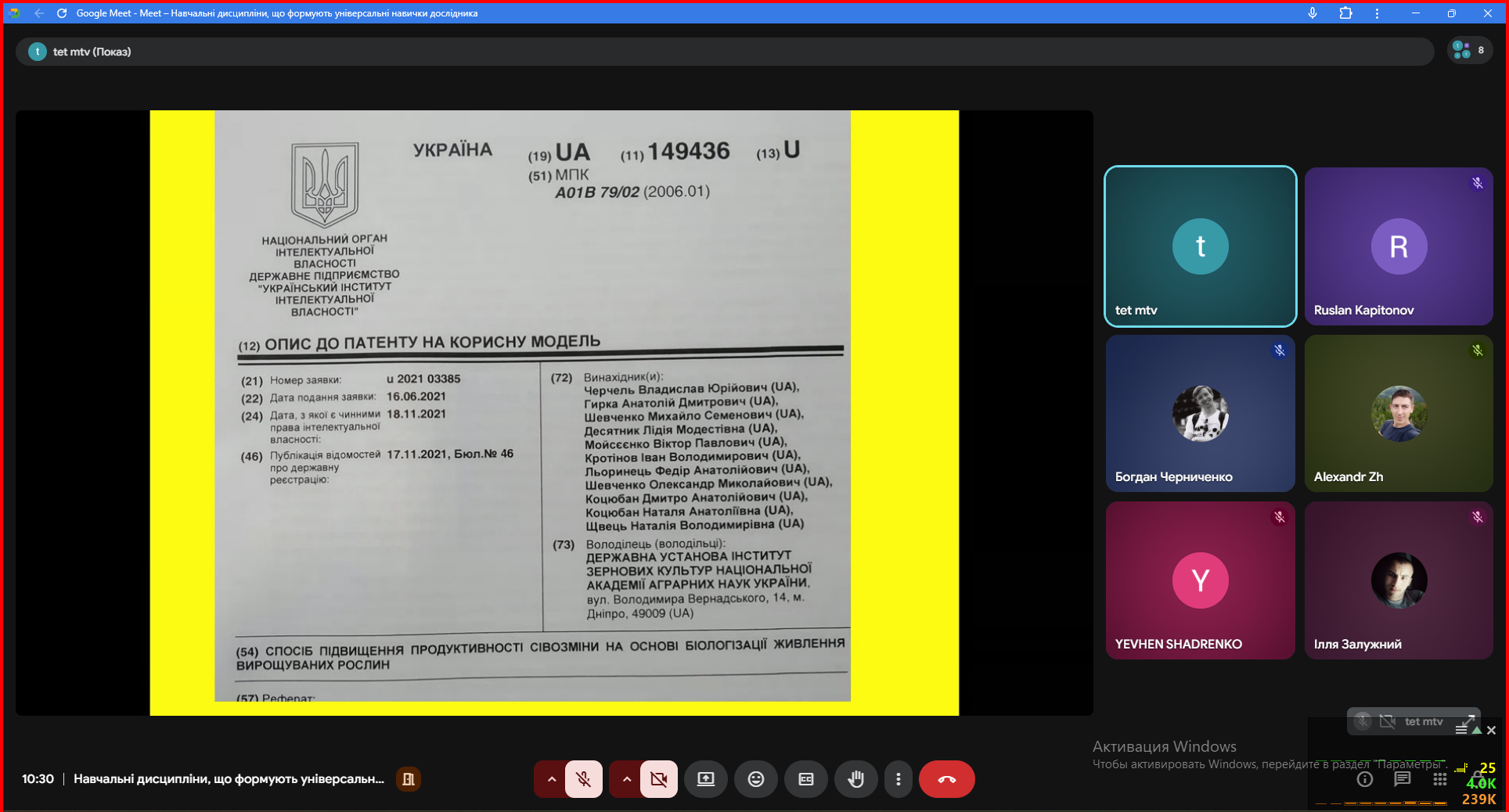1509x812 pixels.
Task: Reload the Google Meet page
Action: (62, 13)
